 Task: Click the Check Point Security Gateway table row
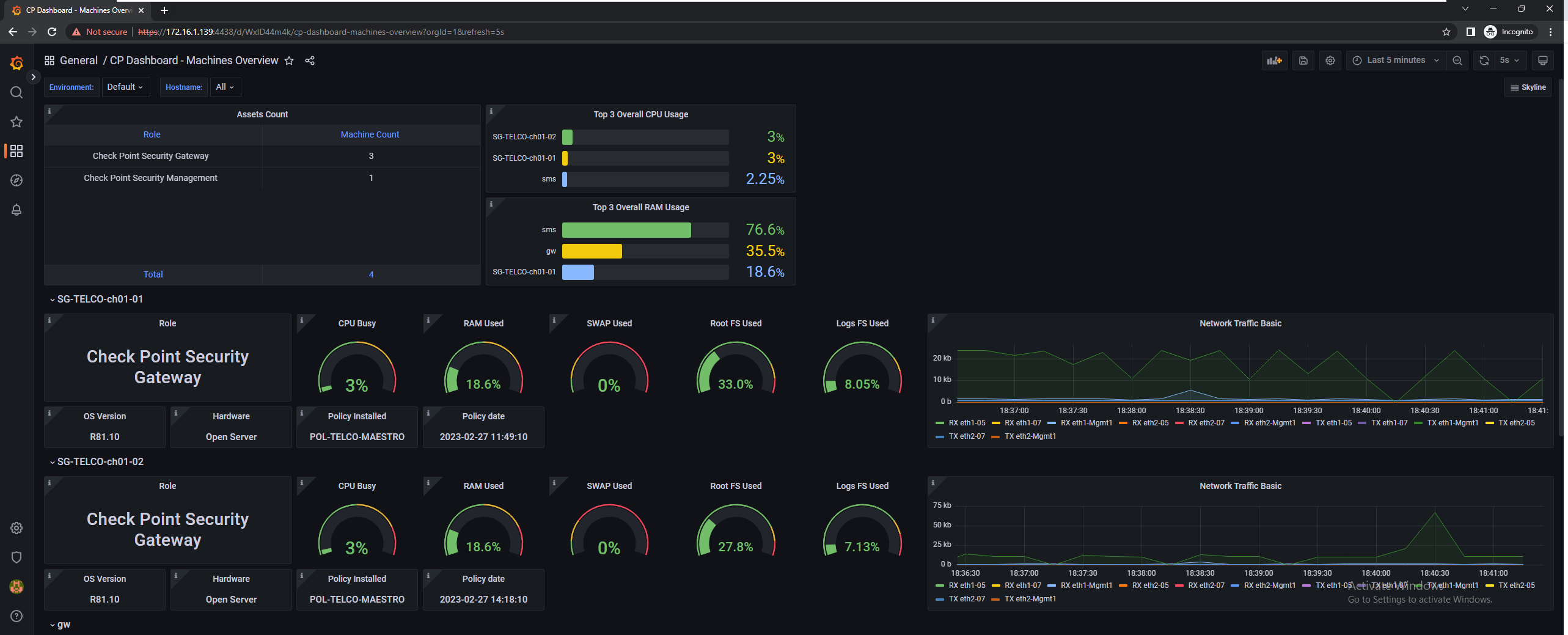coord(262,156)
